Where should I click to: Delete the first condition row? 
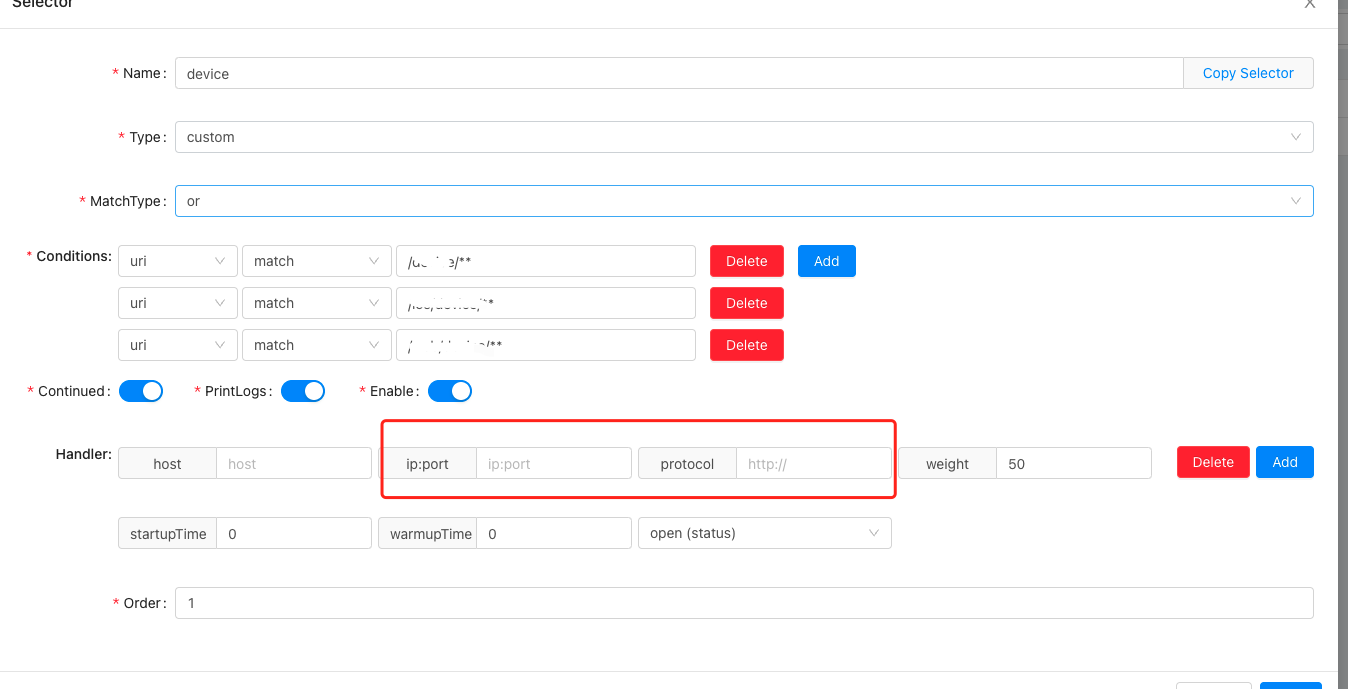click(747, 261)
